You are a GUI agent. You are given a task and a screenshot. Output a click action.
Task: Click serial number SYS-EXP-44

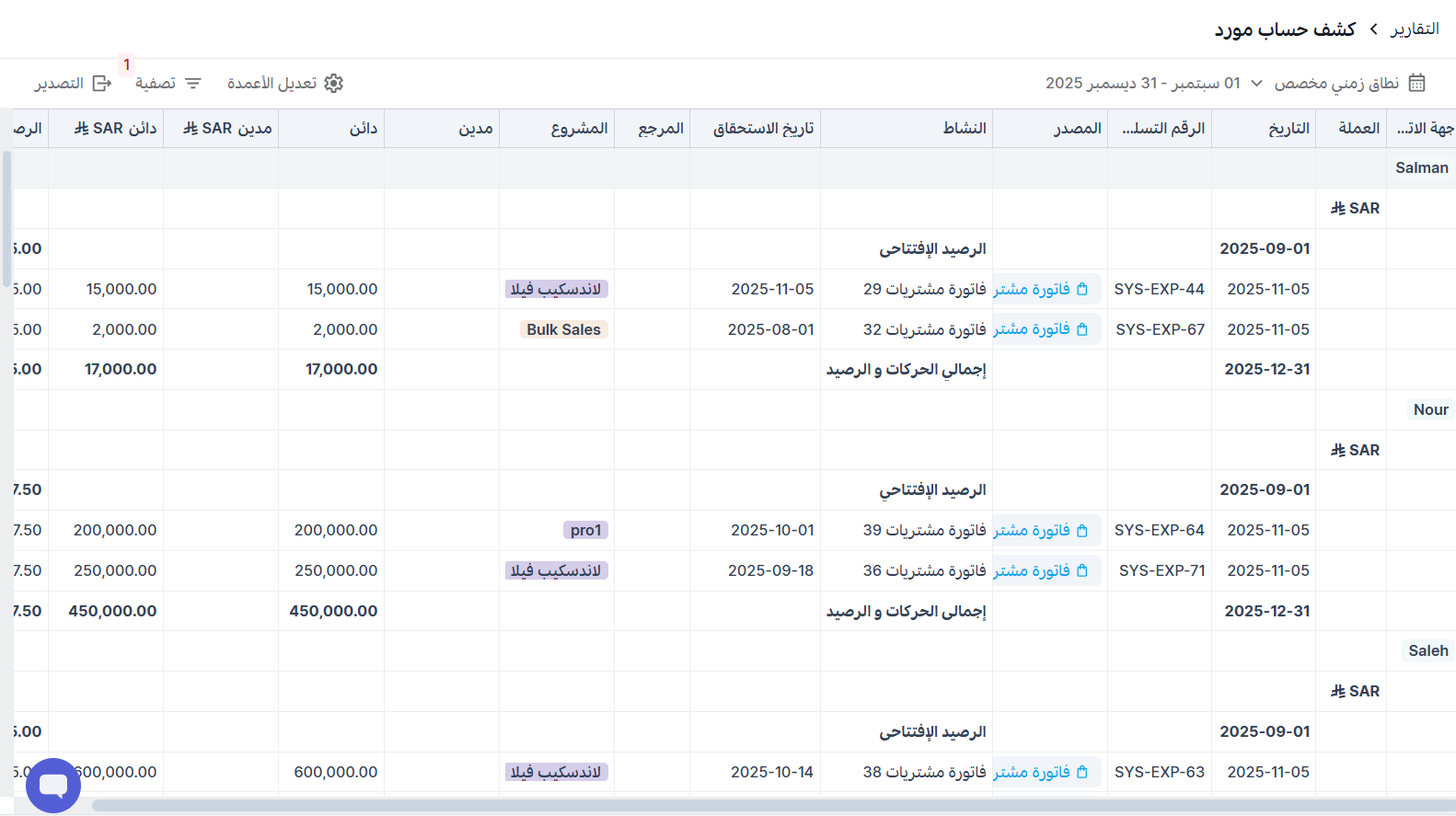1159,289
